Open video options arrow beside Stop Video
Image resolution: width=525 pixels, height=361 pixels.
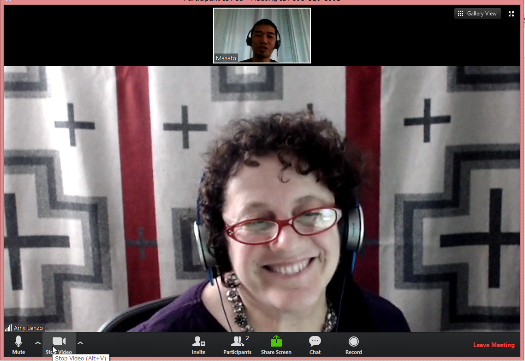point(80,343)
